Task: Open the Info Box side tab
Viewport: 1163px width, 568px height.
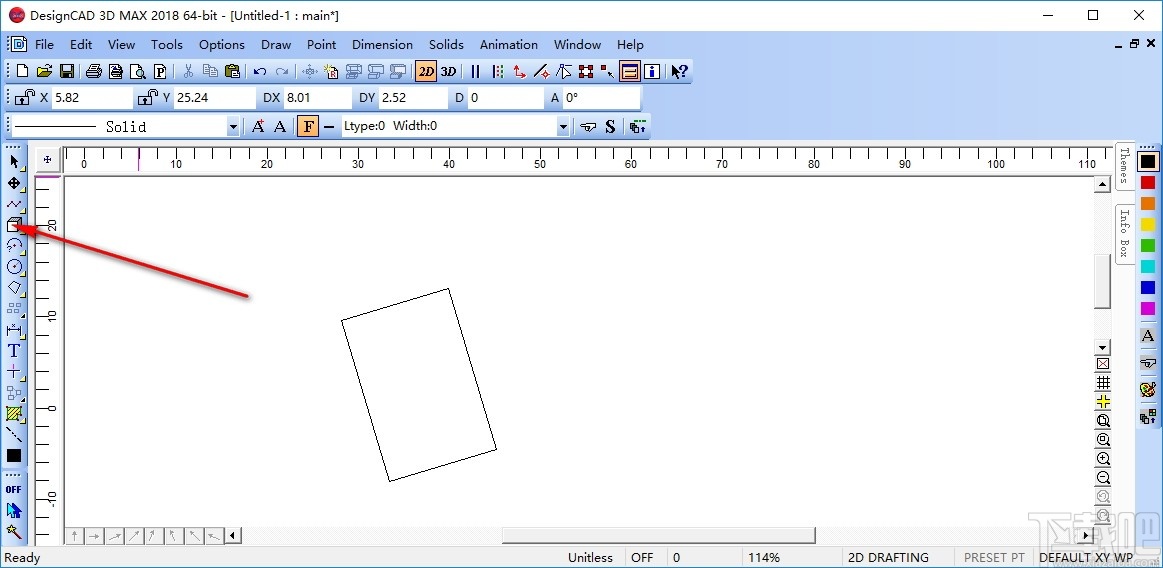Action: 1124,233
